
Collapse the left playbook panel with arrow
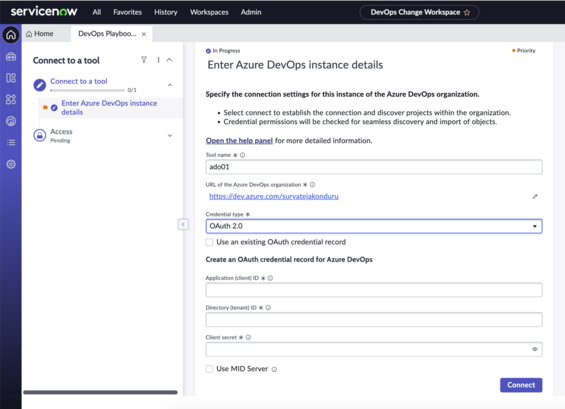tap(183, 224)
